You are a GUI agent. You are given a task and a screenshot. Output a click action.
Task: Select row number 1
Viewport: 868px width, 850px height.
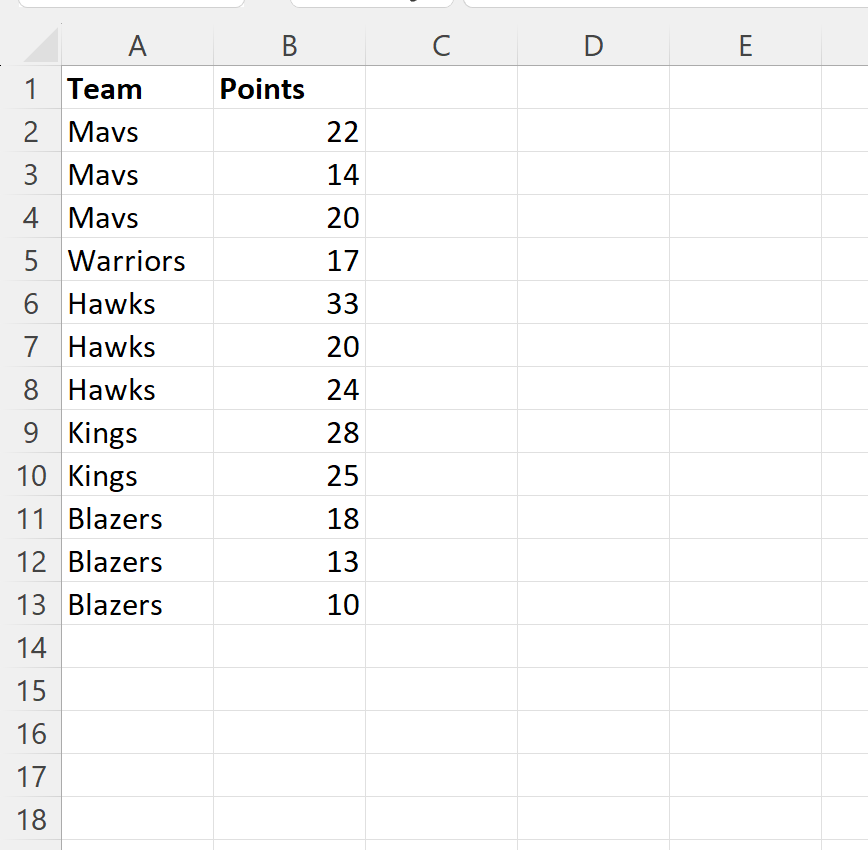[x=31, y=88]
